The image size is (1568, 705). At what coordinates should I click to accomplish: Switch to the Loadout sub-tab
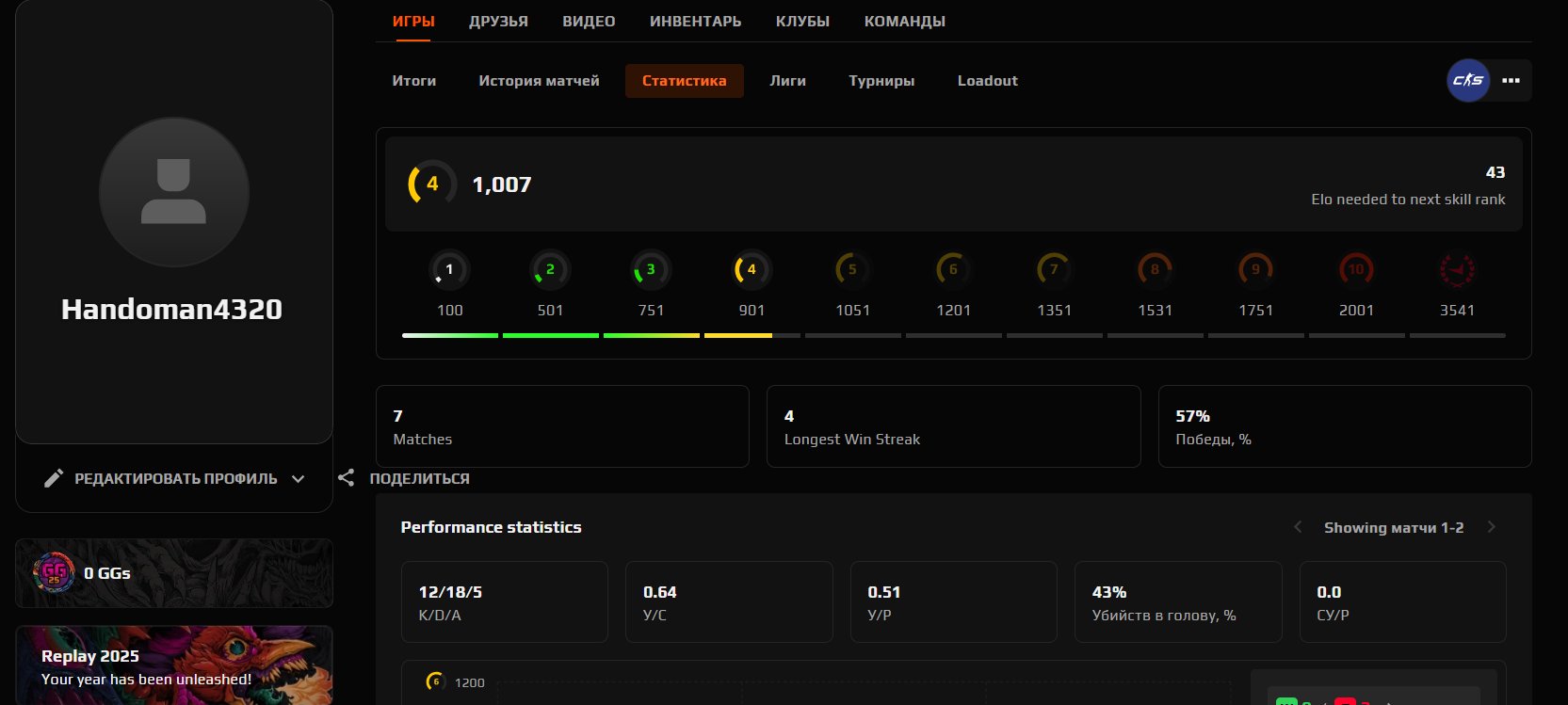point(988,81)
